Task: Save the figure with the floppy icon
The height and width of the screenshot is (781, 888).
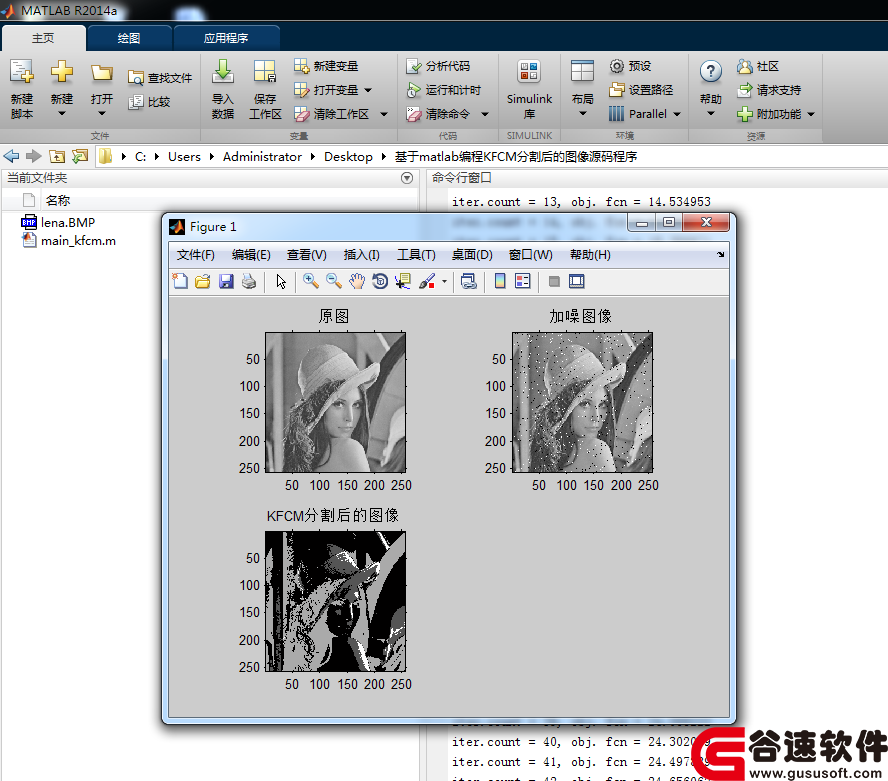Action: coord(226,281)
